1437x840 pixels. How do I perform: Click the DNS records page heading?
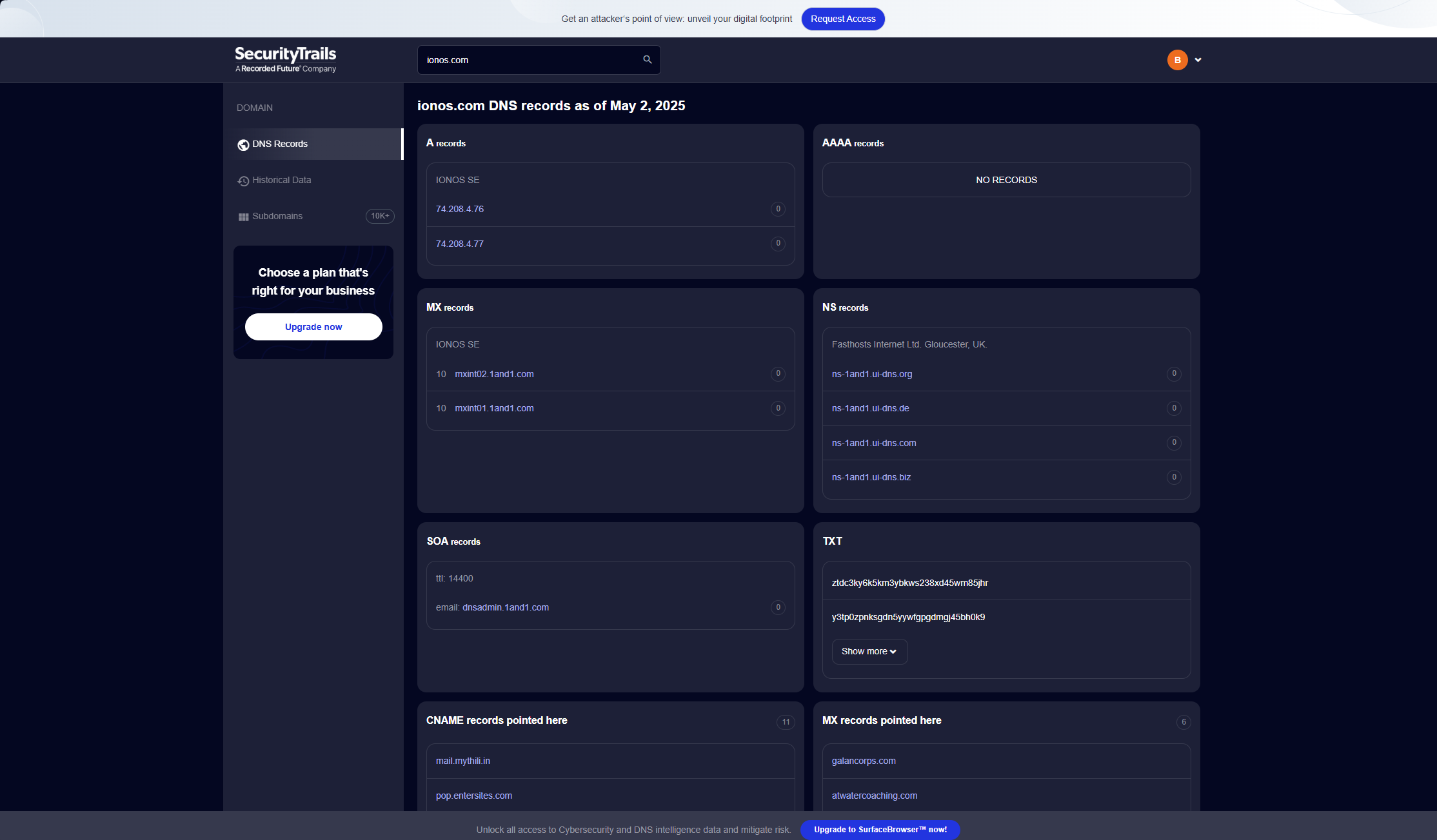551,106
